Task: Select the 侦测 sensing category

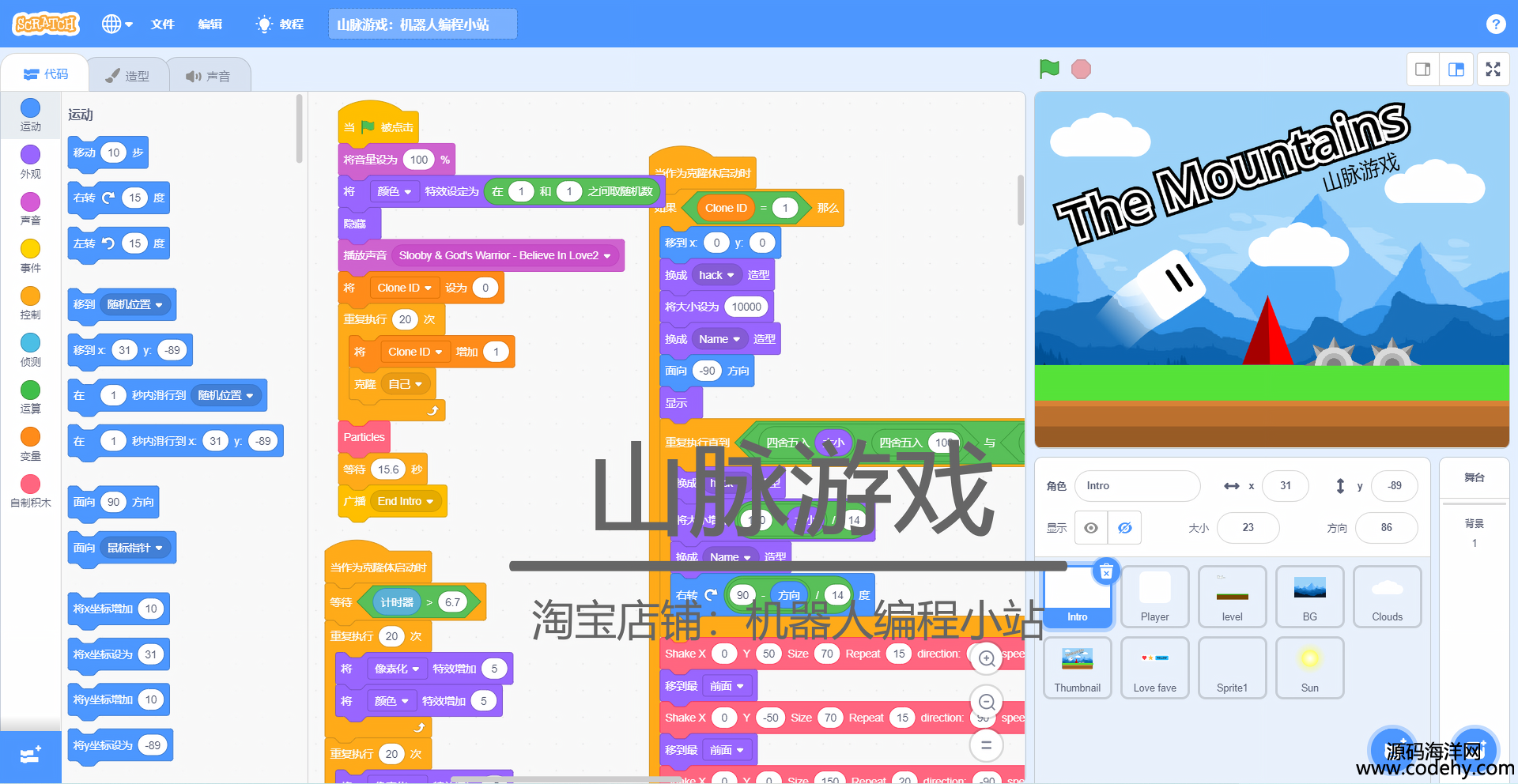Action: tap(30, 351)
